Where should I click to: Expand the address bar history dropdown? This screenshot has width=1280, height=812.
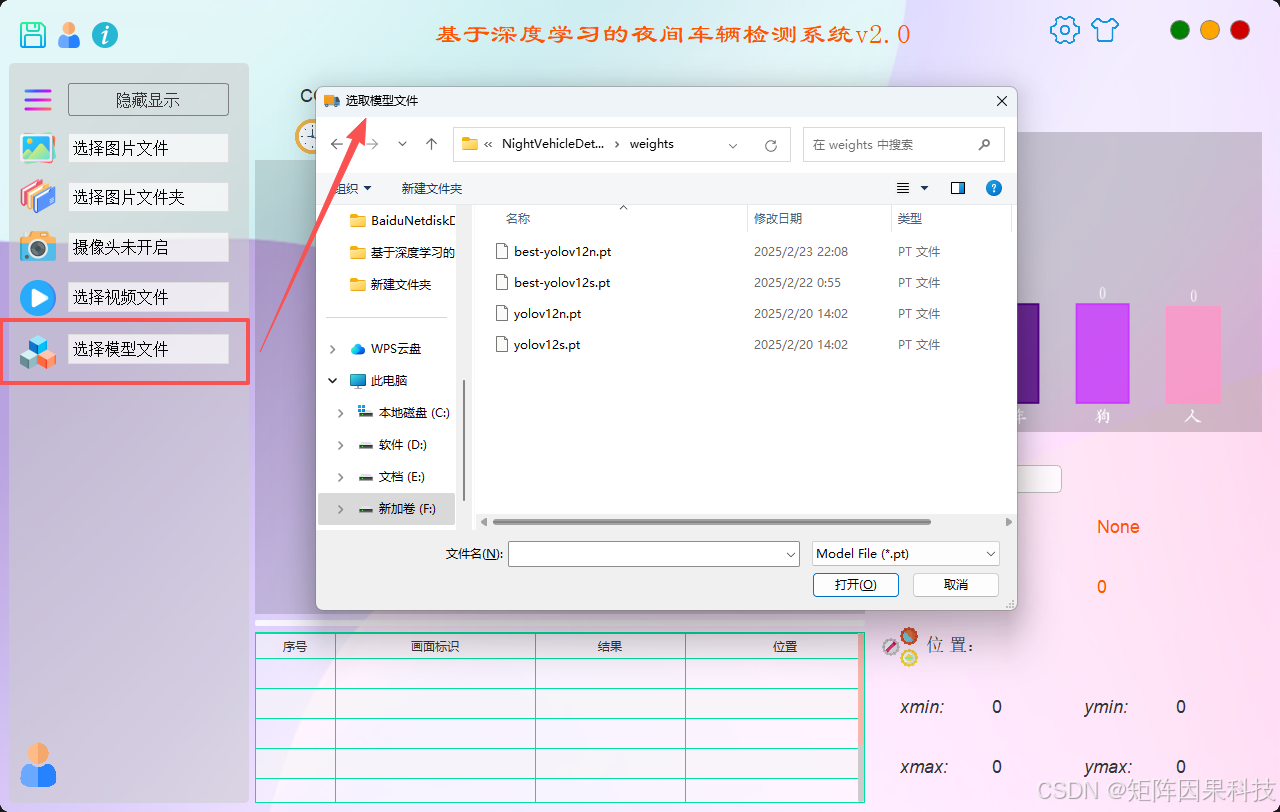tap(733, 145)
